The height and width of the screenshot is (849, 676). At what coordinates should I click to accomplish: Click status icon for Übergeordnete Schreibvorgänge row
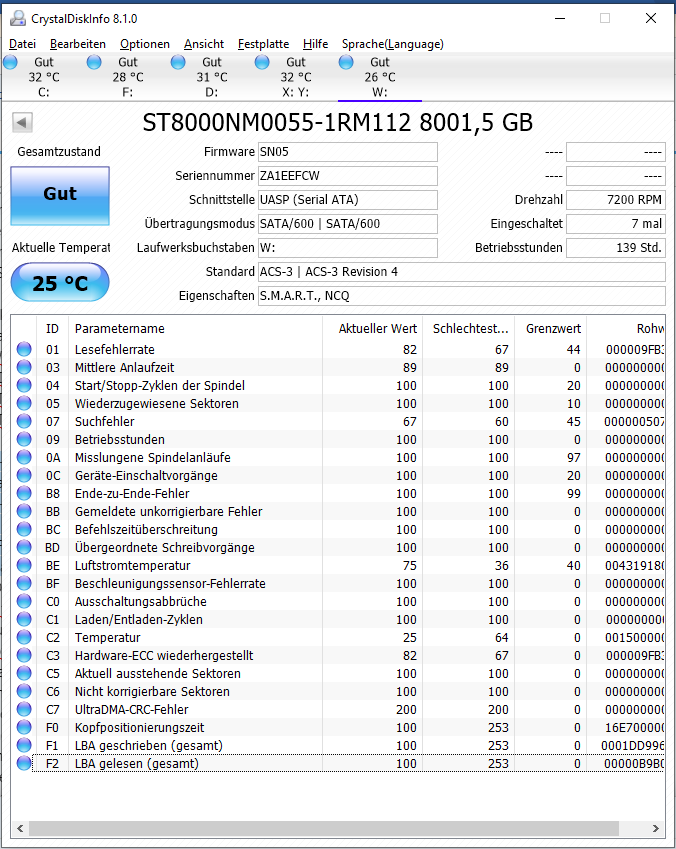click(24, 547)
